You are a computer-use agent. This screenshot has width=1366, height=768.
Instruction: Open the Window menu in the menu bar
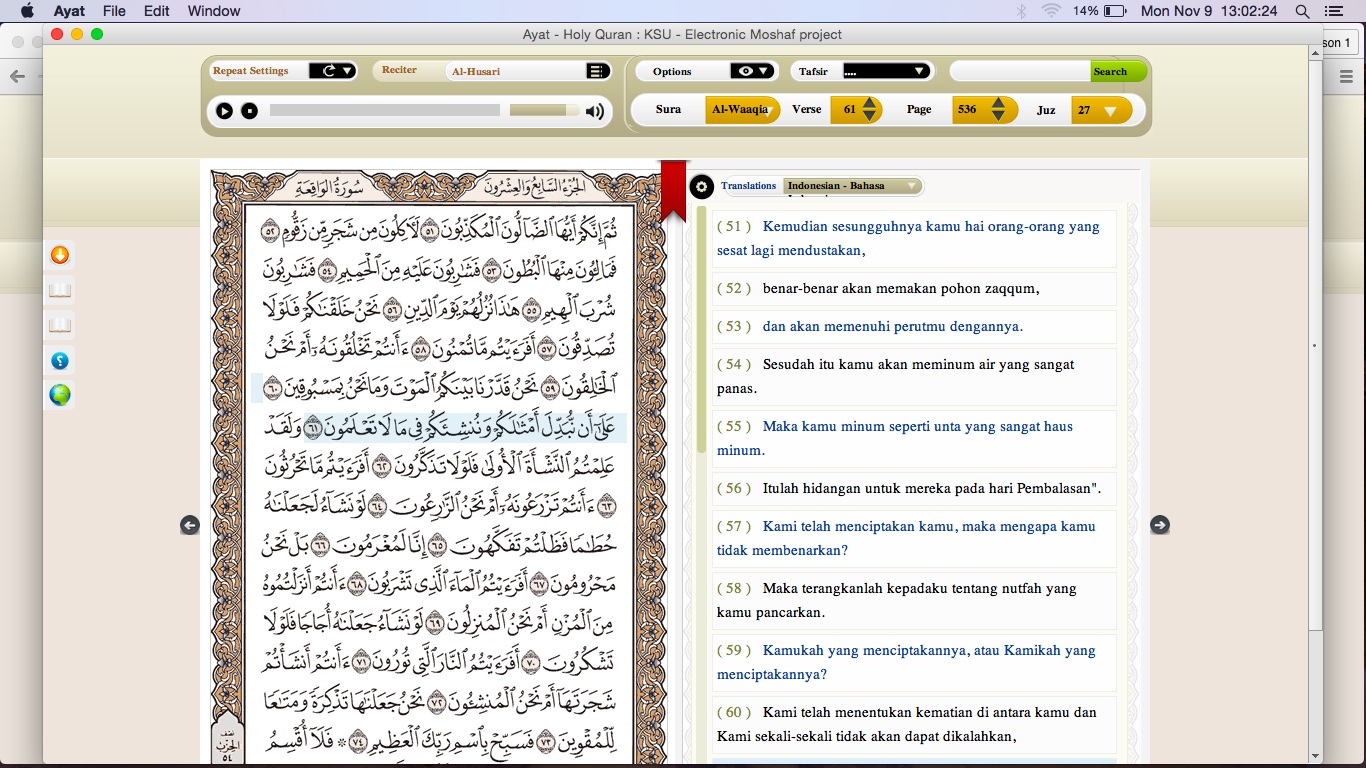click(x=213, y=11)
